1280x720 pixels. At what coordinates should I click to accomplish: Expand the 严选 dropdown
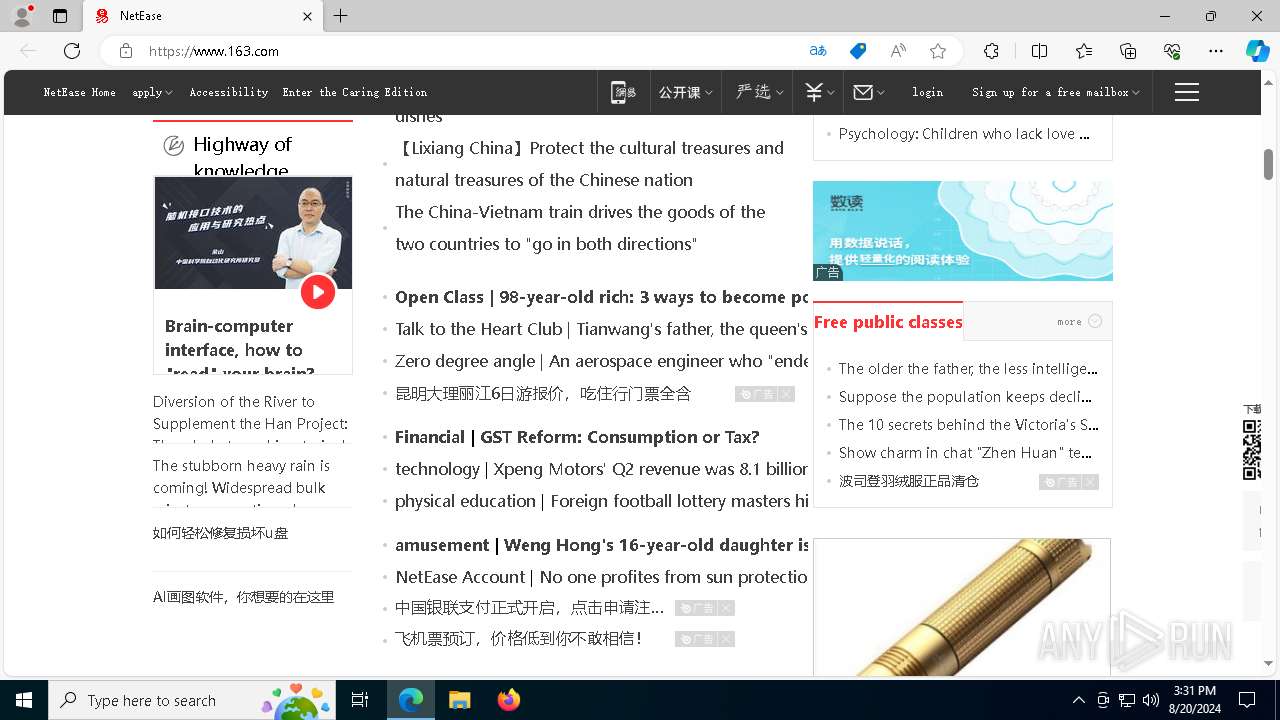(x=760, y=92)
